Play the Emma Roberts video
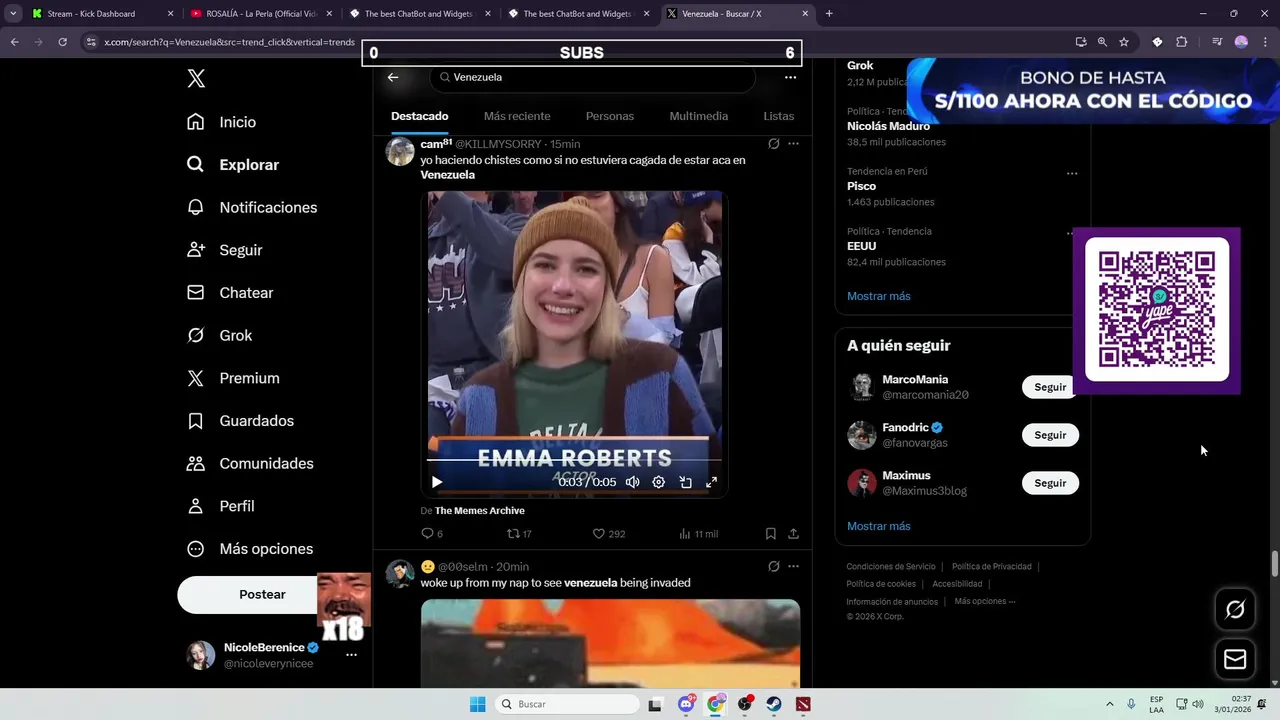 pos(437,482)
